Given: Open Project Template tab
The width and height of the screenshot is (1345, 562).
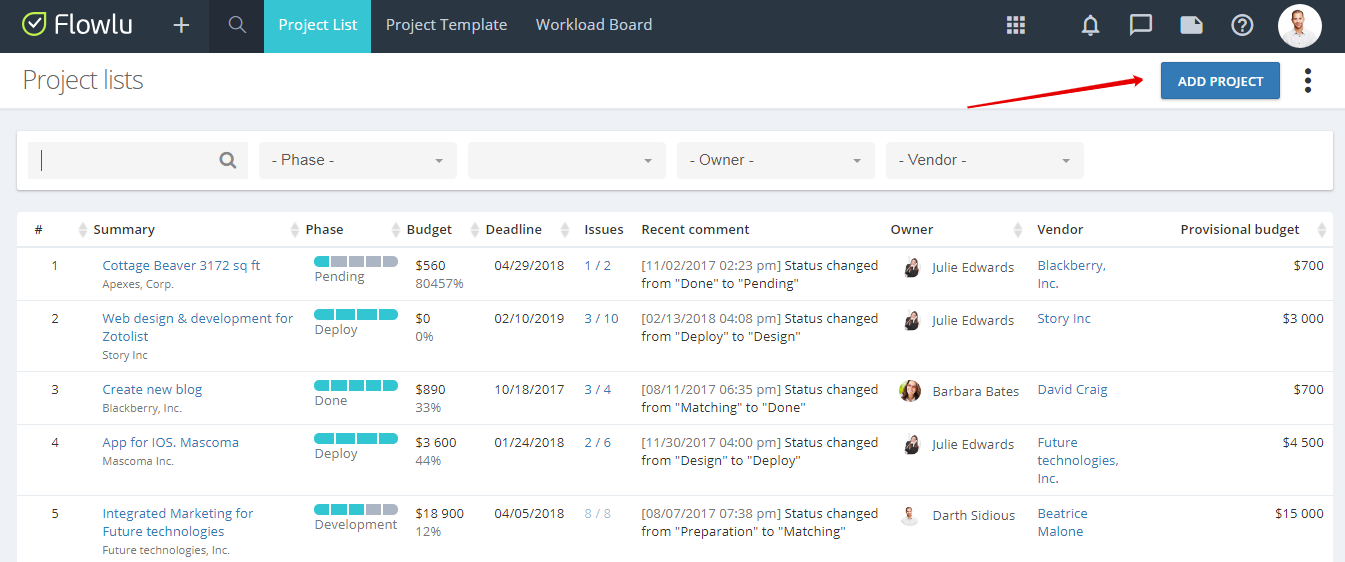Looking at the screenshot, I should point(446,26).
